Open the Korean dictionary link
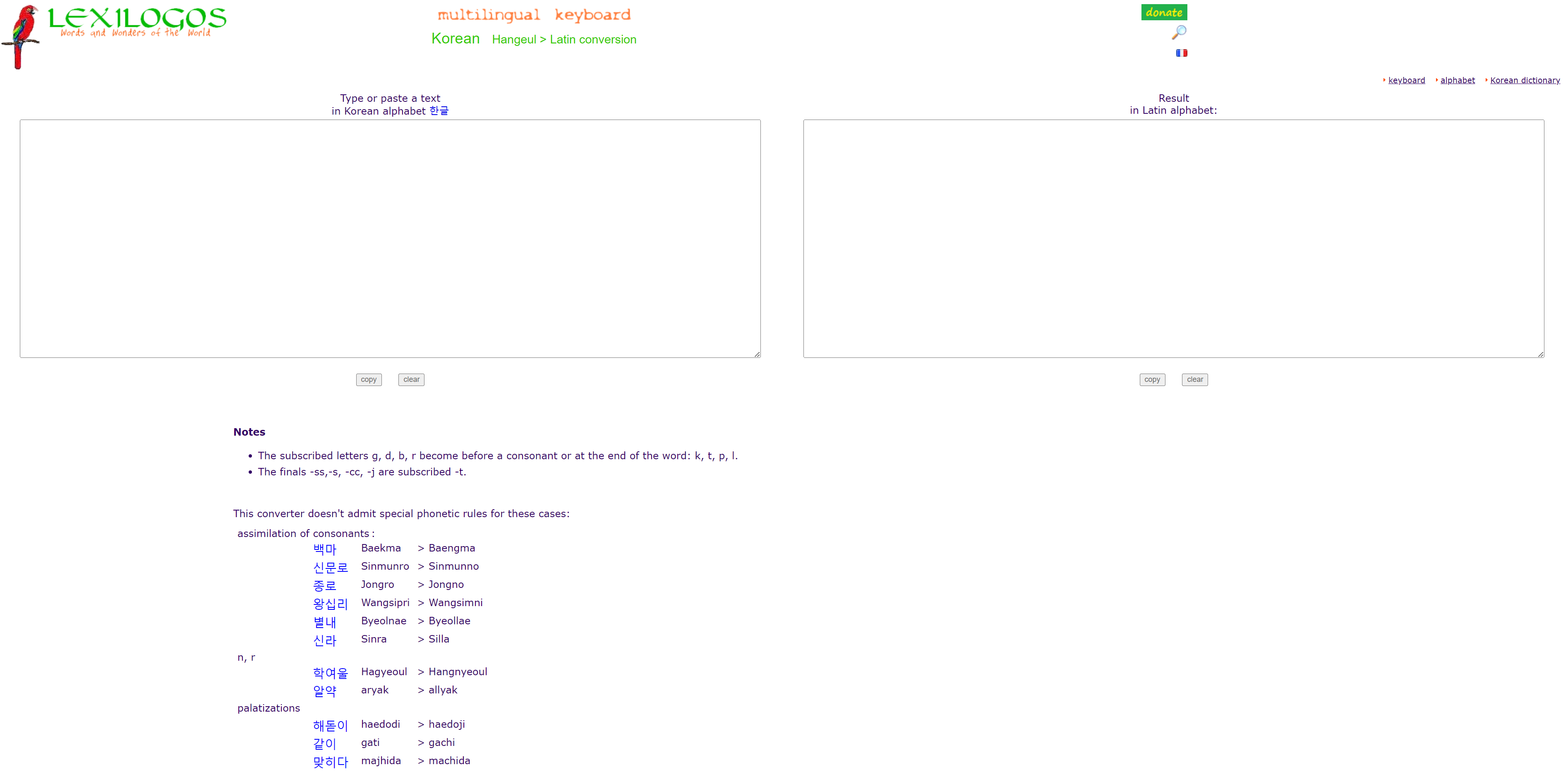 click(x=1524, y=80)
